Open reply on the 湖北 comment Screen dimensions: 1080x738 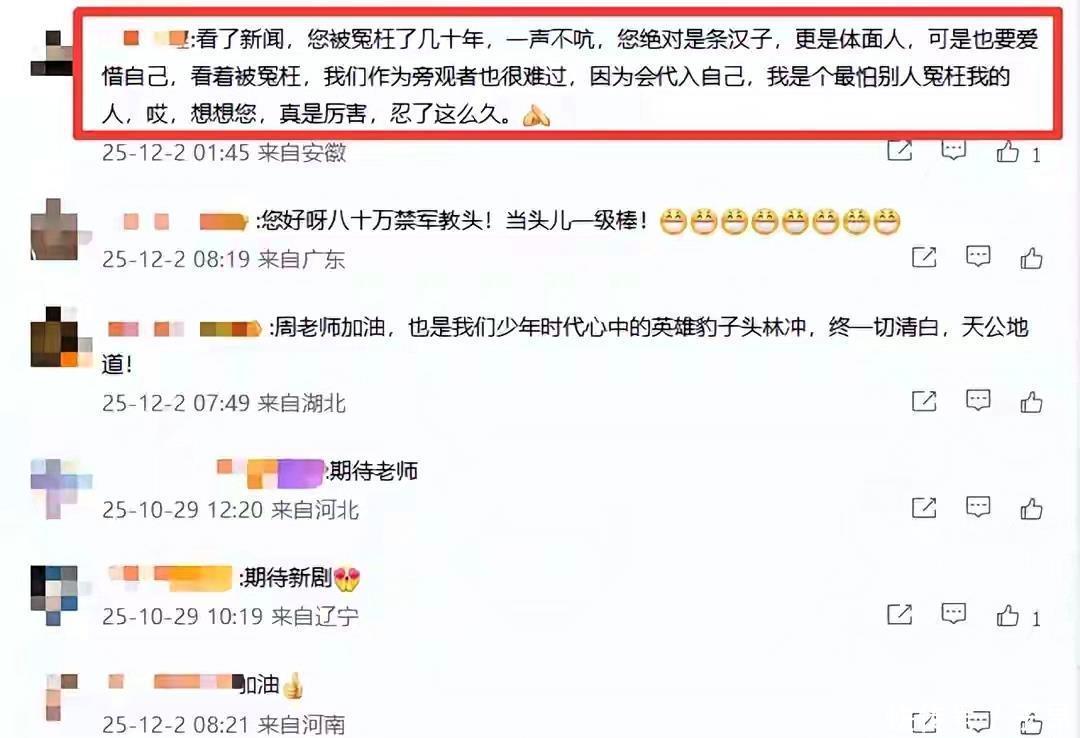click(978, 400)
